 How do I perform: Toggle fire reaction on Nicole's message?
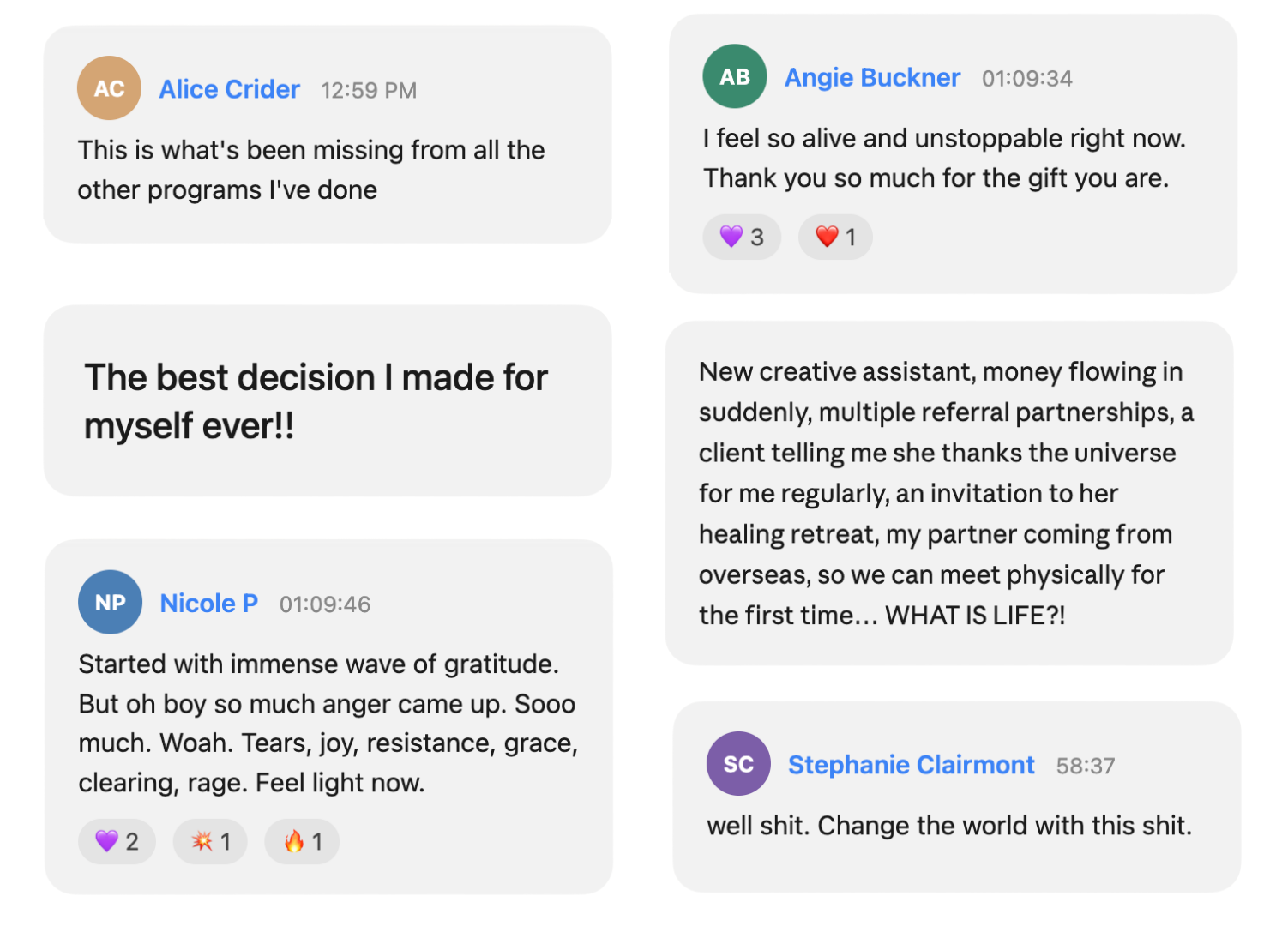click(302, 841)
